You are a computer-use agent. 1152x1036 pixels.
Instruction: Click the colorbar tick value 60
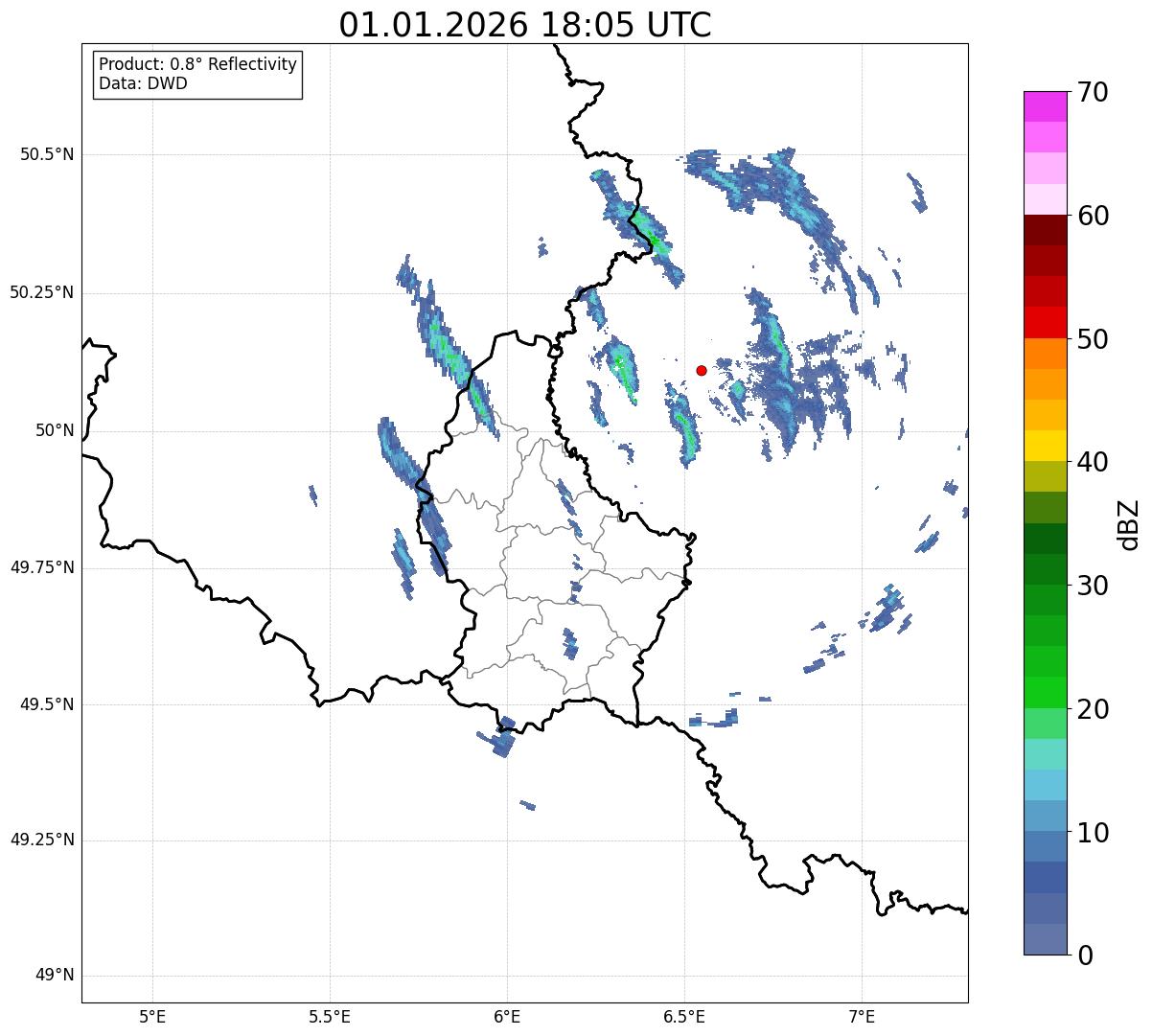(x=1093, y=216)
